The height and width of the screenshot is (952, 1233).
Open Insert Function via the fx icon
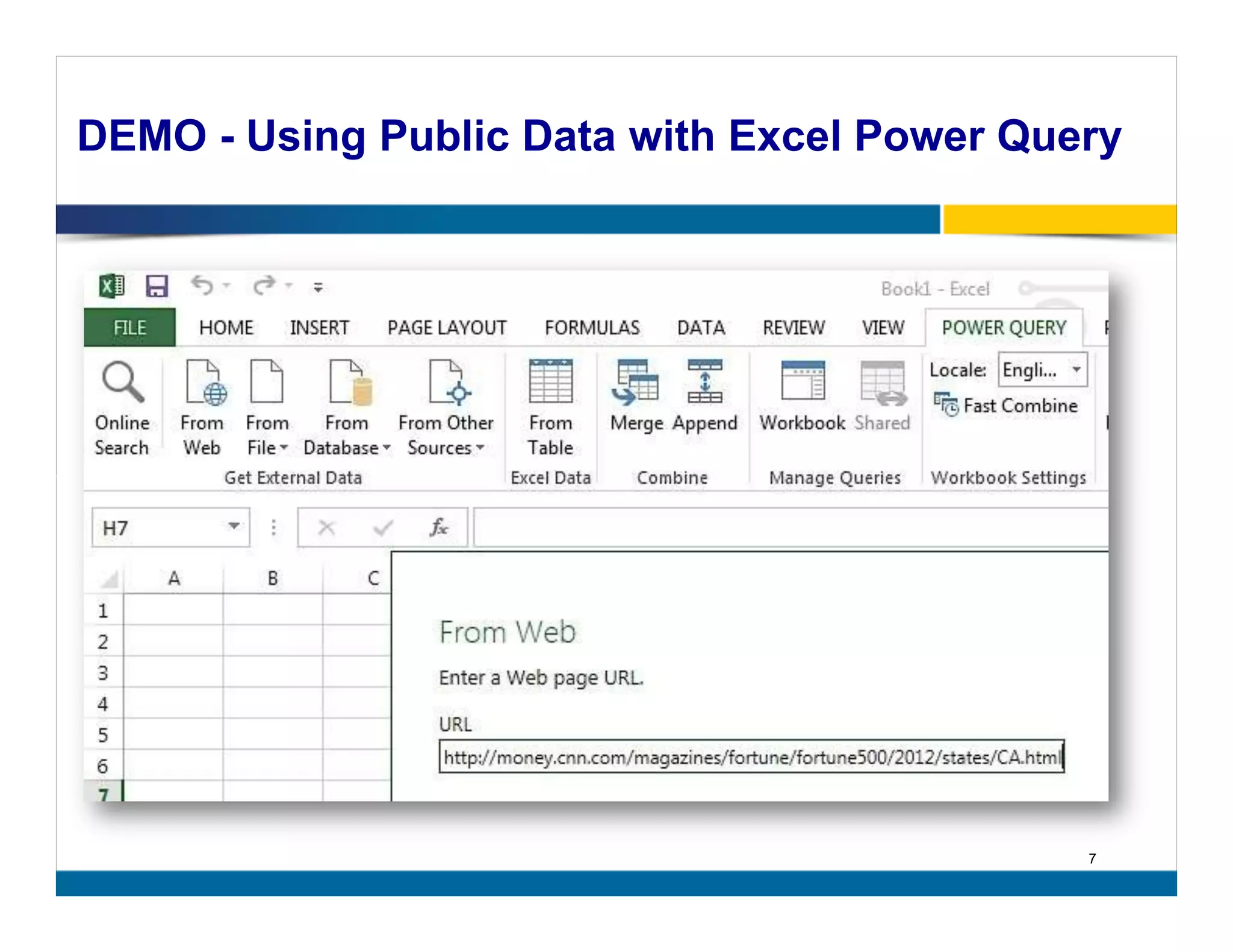coord(439,528)
